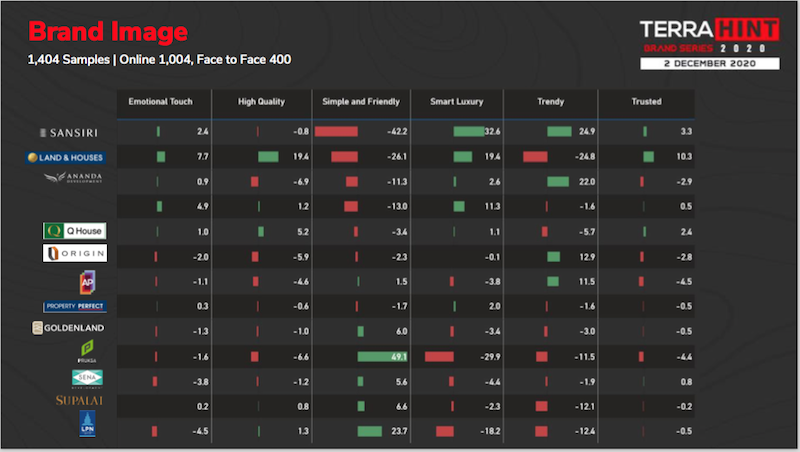Select the 32.6 Smart Luxury value
The image size is (800, 452).
point(492,132)
